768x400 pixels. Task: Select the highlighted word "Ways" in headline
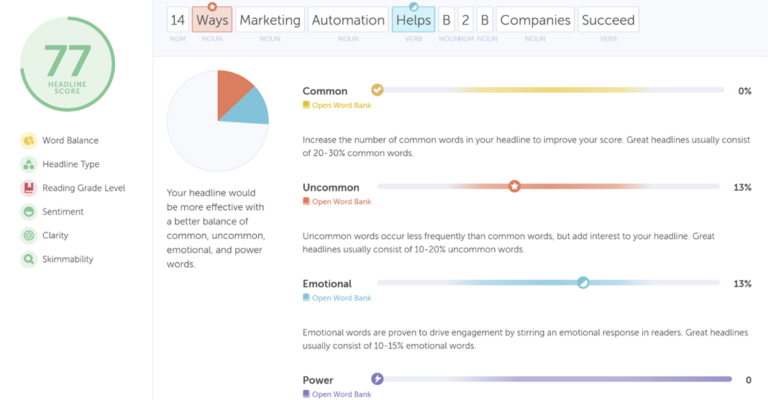click(212, 20)
